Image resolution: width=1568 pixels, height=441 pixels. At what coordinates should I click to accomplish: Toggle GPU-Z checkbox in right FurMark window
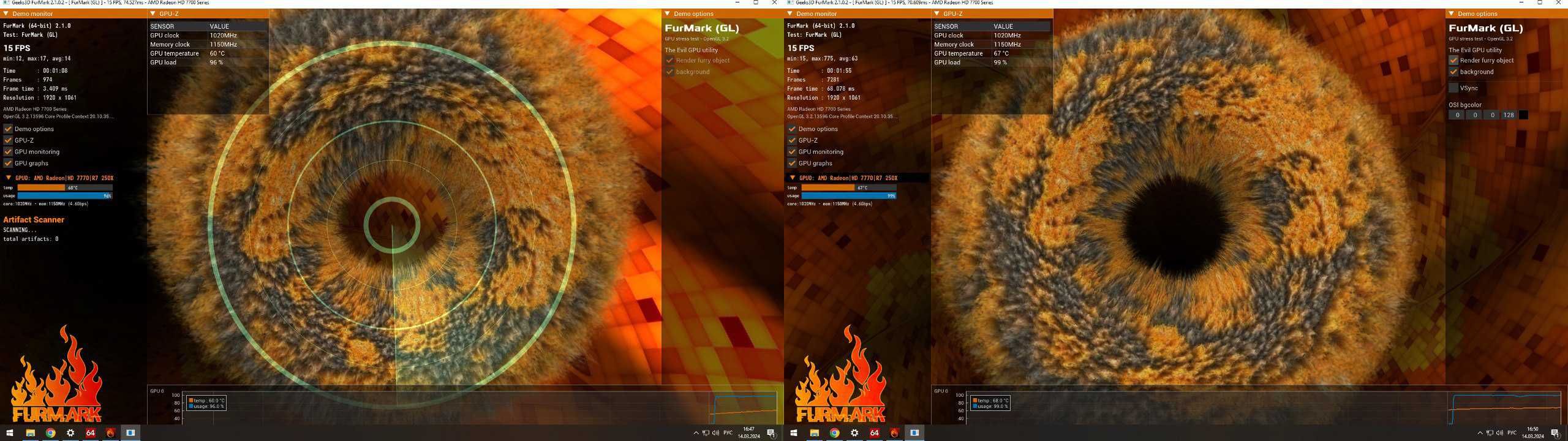[792, 140]
